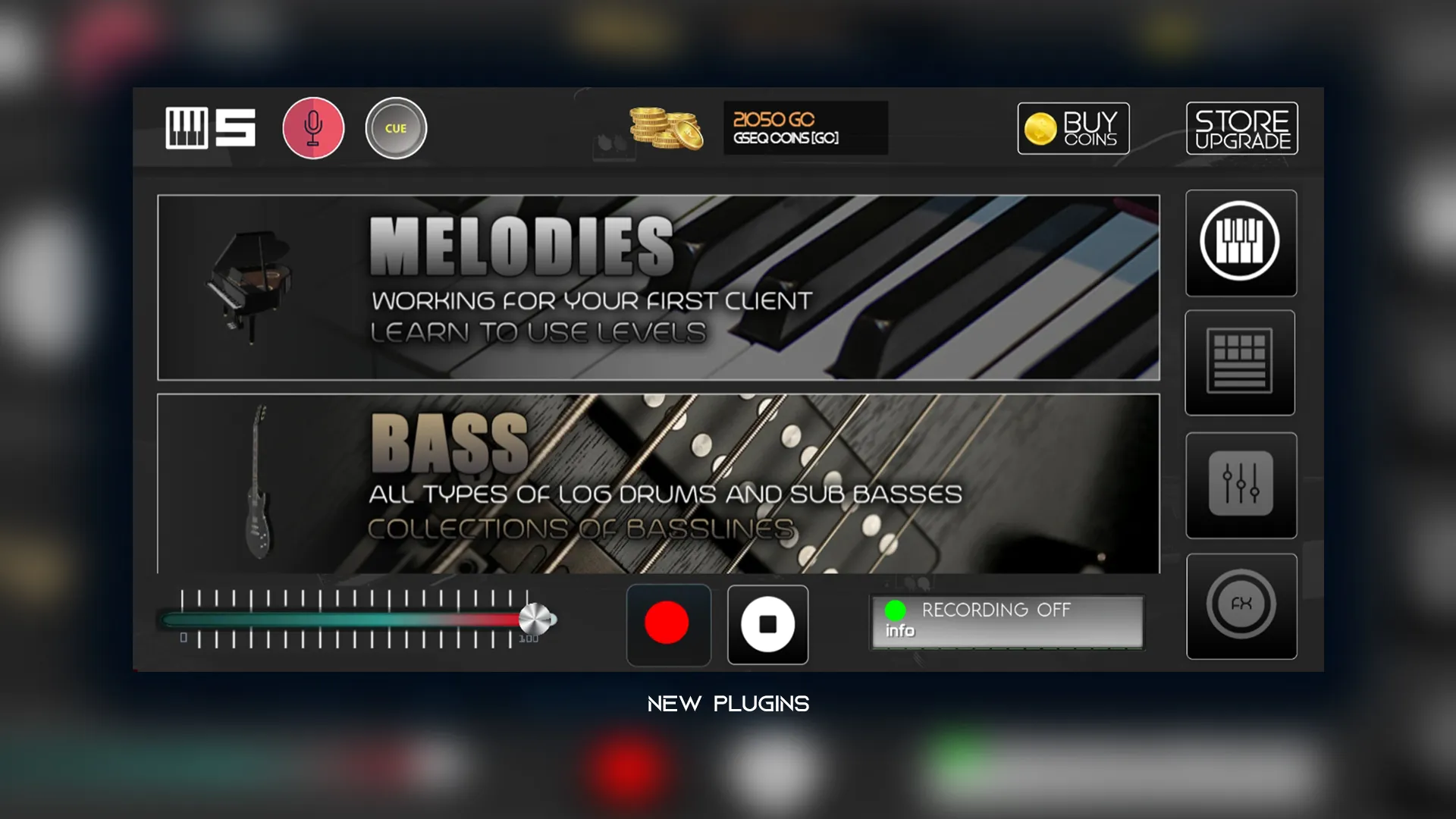Click the BUY COINS button

tap(1074, 128)
